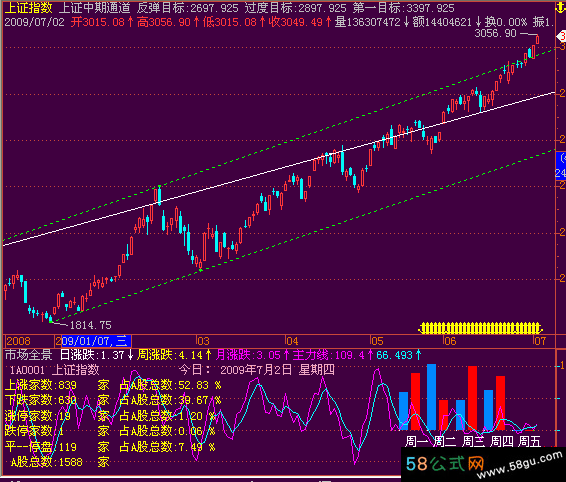This screenshot has height=482, width=566.
Task: Click the 占A股总数:1.20 % figure
Action: pos(167,416)
